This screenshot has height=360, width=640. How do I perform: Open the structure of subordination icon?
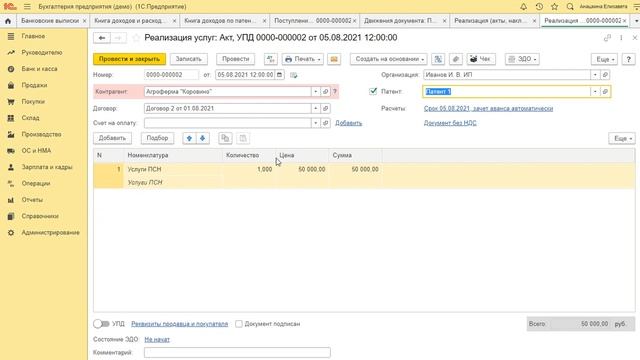coord(438,59)
